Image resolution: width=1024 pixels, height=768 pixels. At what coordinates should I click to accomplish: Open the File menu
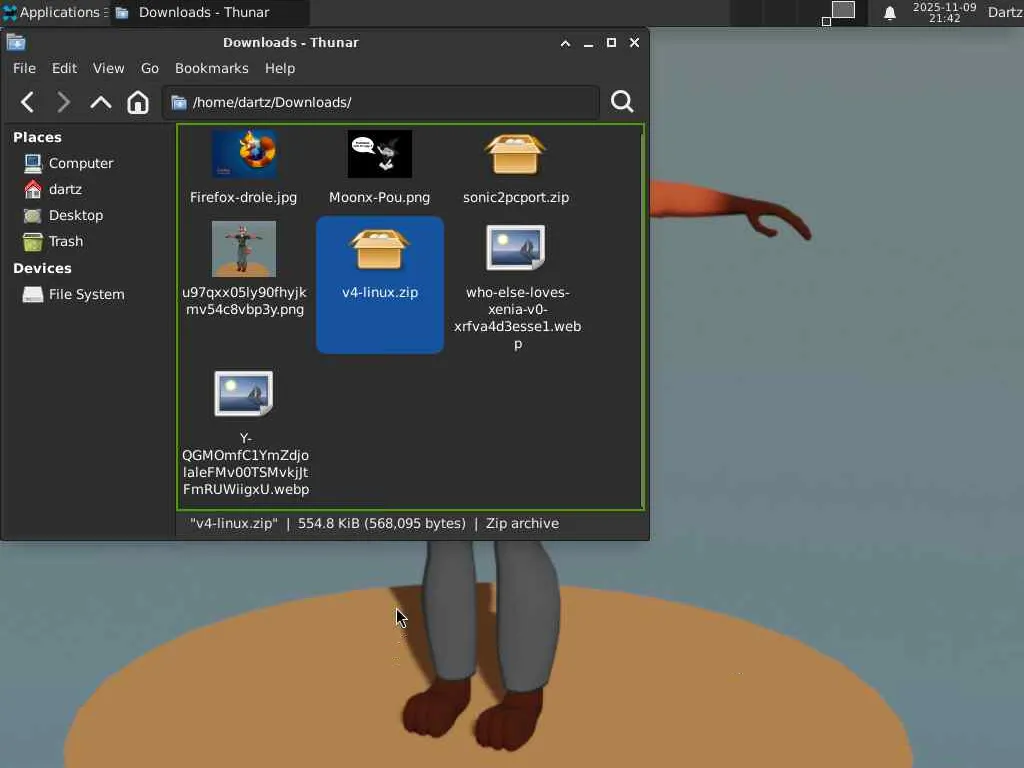(x=24, y=68)
